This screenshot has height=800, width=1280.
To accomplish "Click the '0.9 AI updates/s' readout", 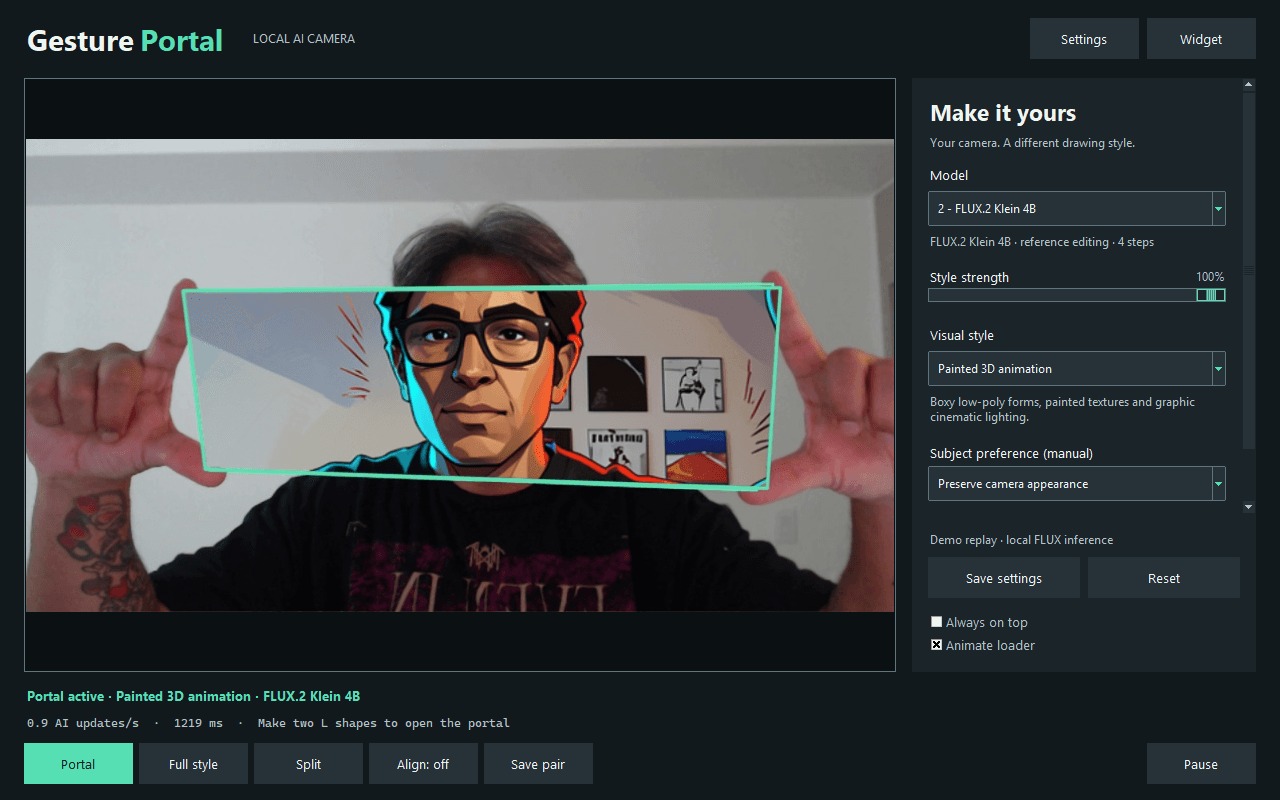I will click(x=83, y=723).
